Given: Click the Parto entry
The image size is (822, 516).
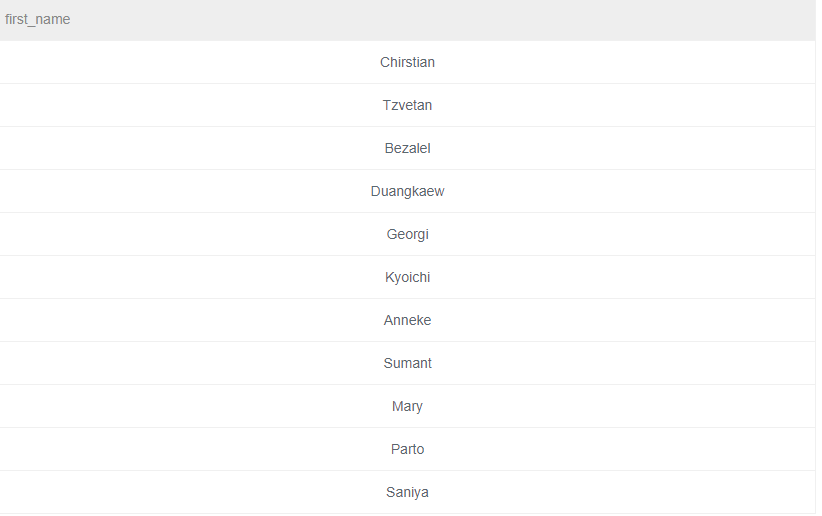Looking at the screenshot, I should (407, 449).
